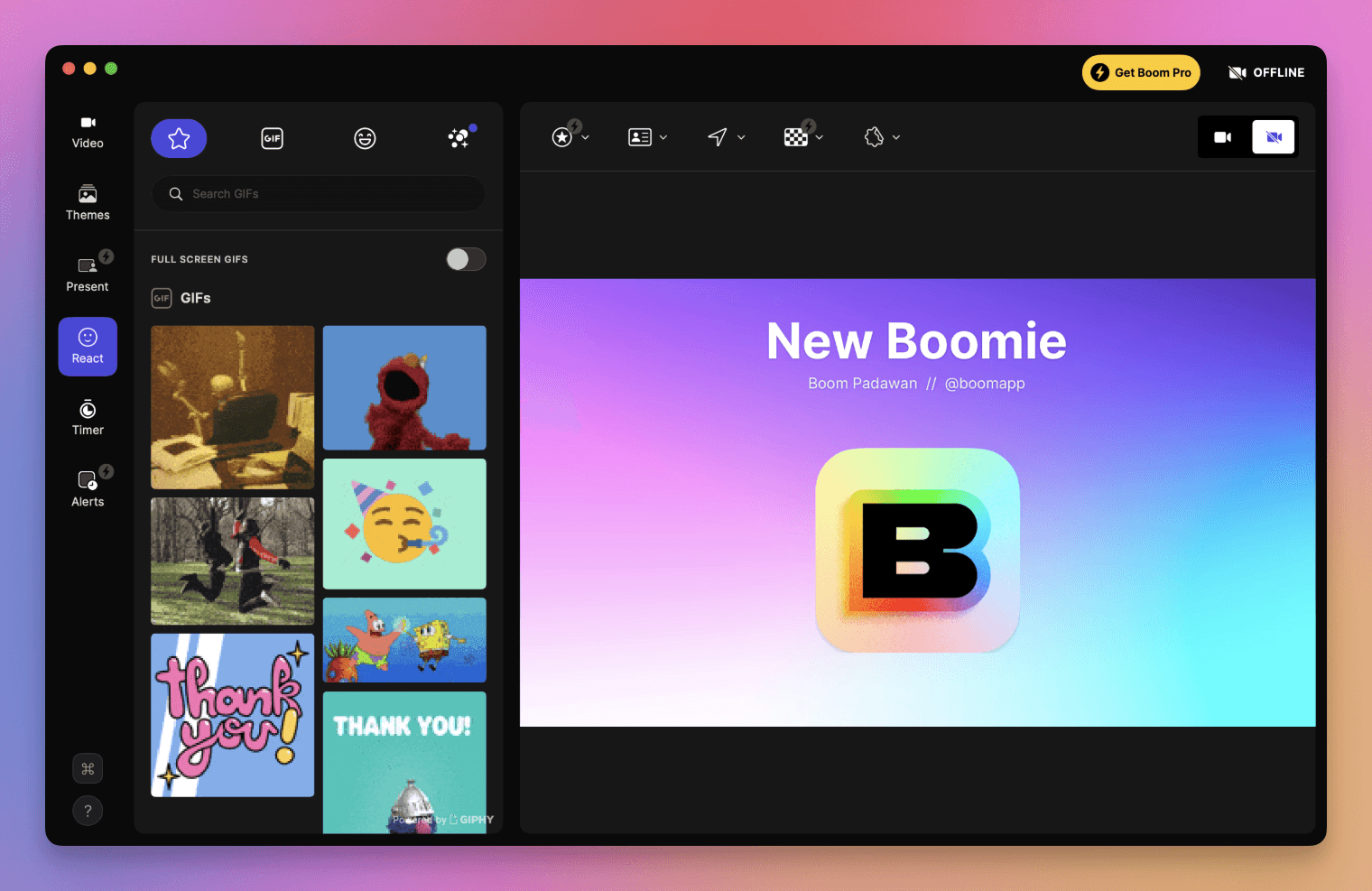1372x891 pixels.
Task: Click the "GIFs" section heading text
Action: point(196,298)
